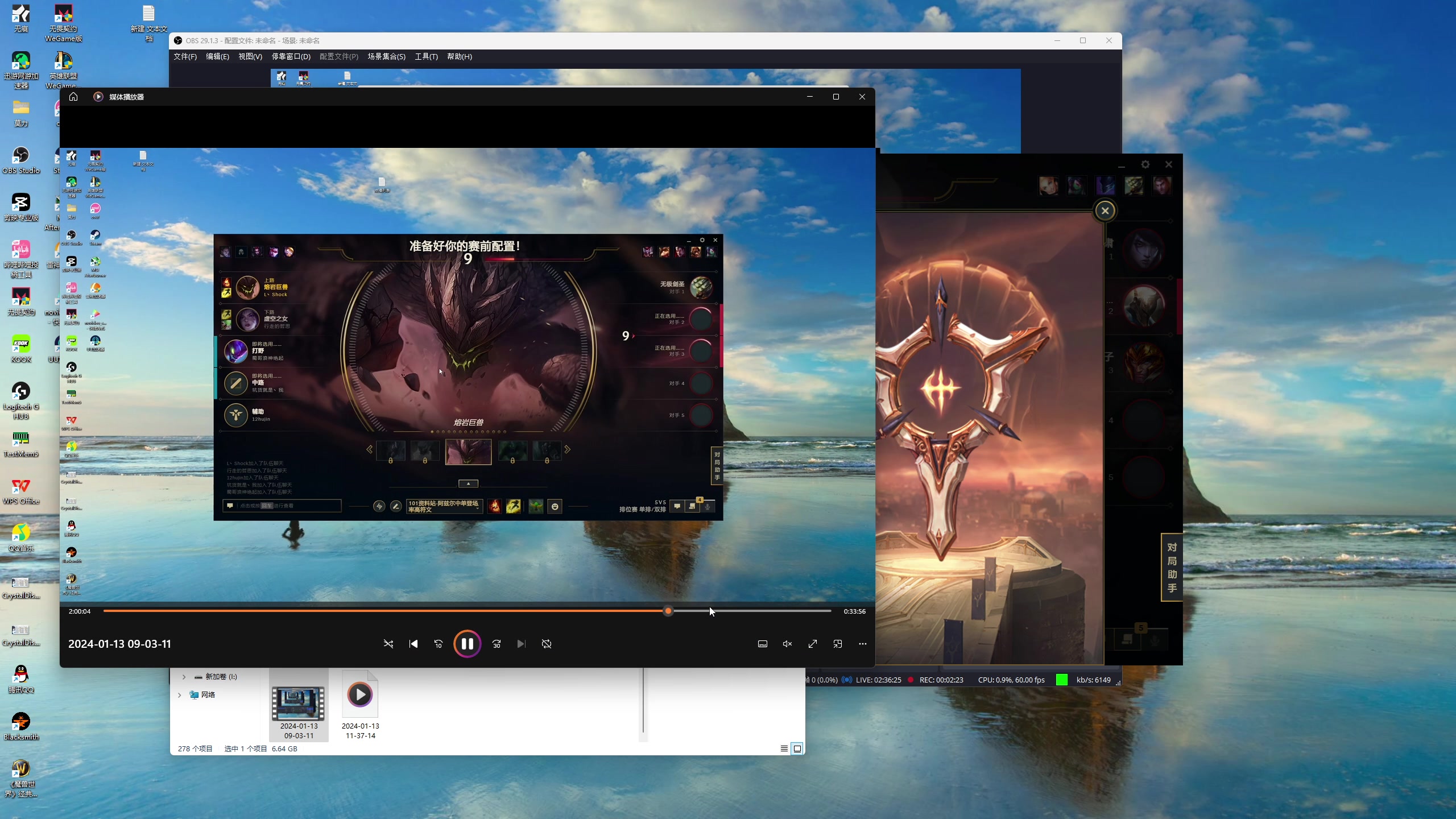Select 新加卷 (I:) drive in Explorer tree
The image size is (1456, 819).
pyautogui.click(x=216, y=677)
